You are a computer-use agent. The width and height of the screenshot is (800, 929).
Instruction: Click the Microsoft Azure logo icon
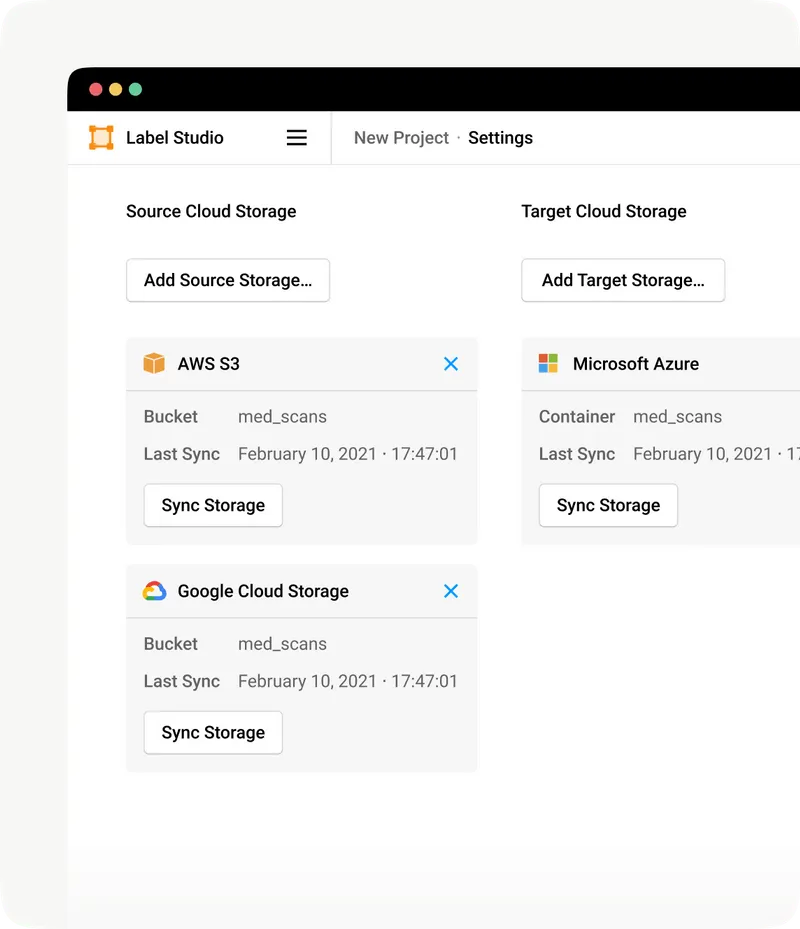tap(548, 364)
